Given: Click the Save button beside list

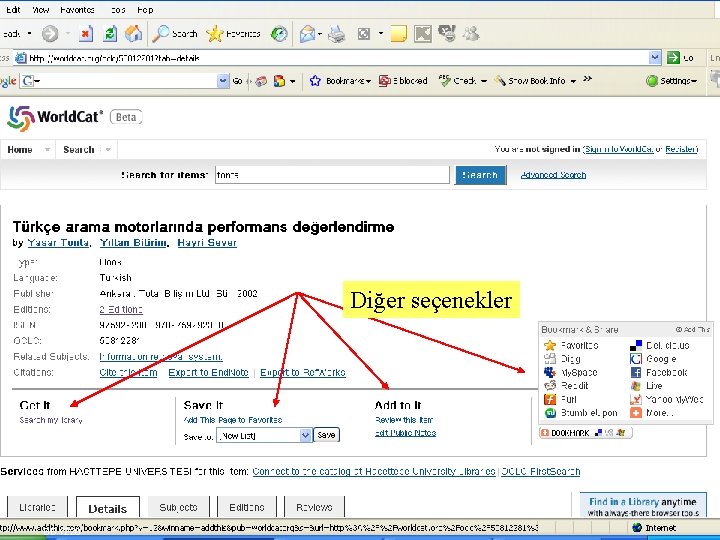Looking at the screenshot, I should (x=326, y=435).
